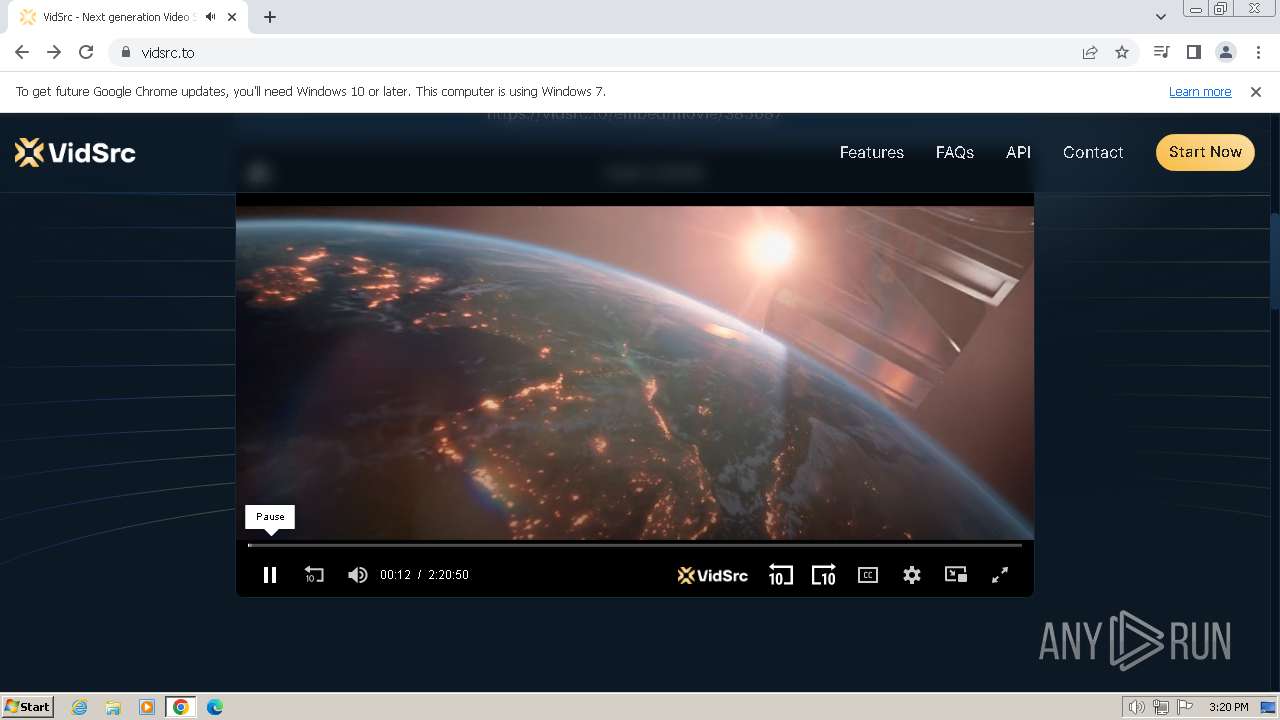Launch Microsoft Edge from taskbar
The height and width of the screenshot is (720, 1280).
215,707
